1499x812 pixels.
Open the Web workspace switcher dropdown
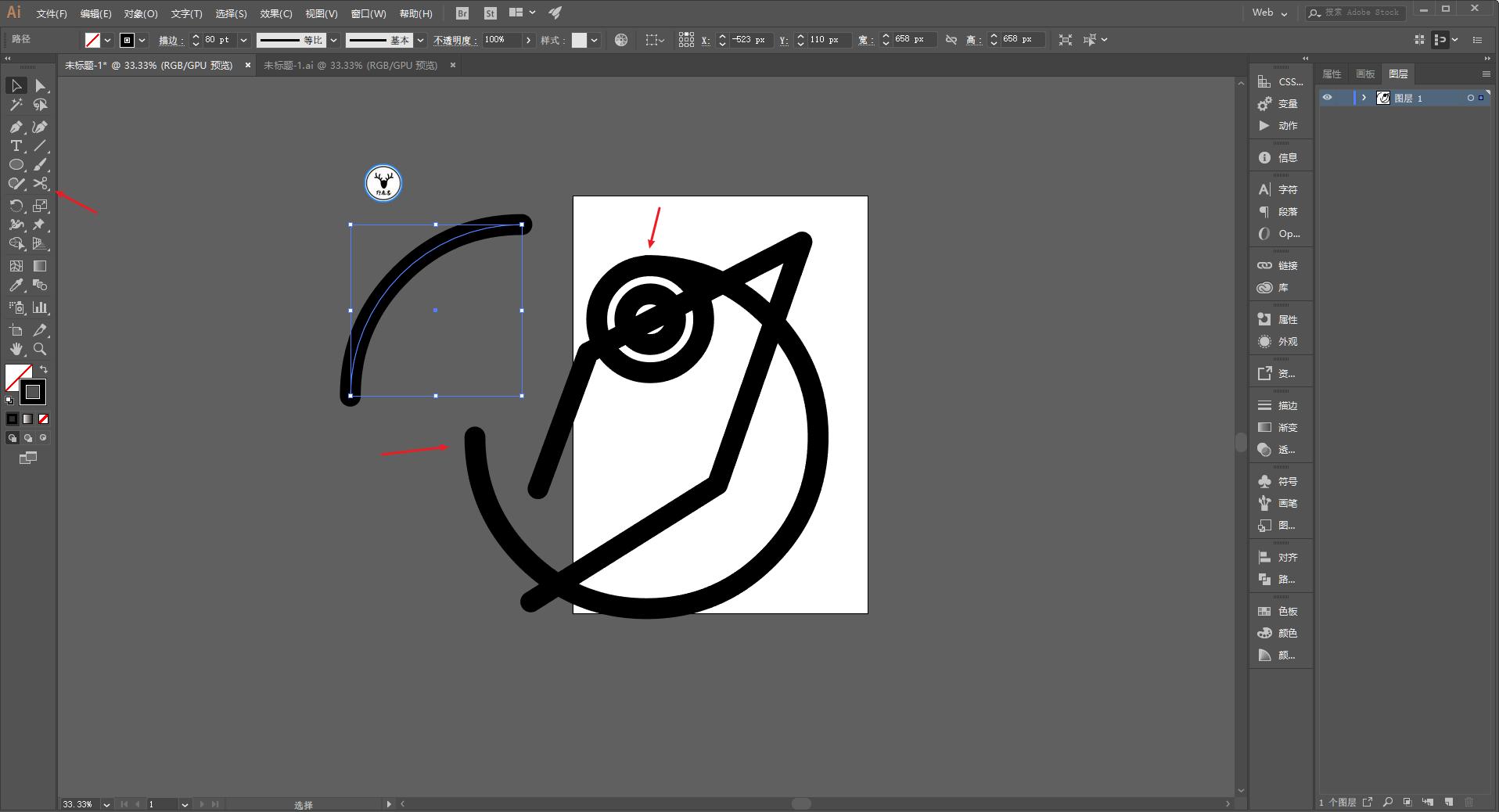[1270, 13]
